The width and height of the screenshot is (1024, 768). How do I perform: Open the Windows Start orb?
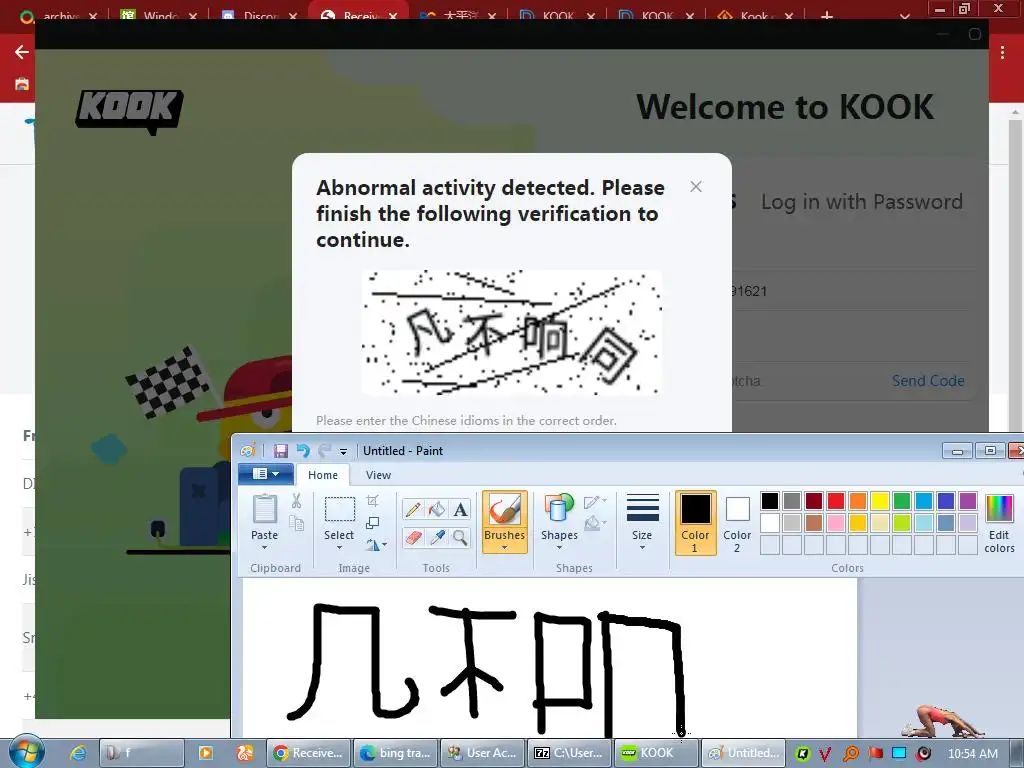(x=26, y=751)
